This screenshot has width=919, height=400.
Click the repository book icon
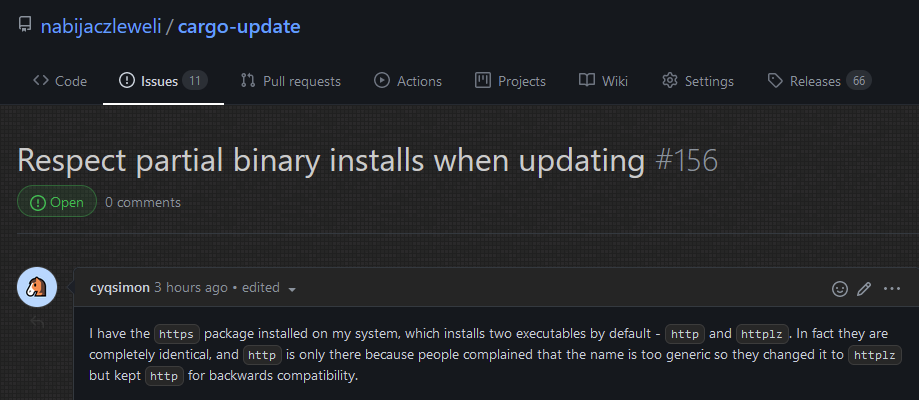[25, 26]
